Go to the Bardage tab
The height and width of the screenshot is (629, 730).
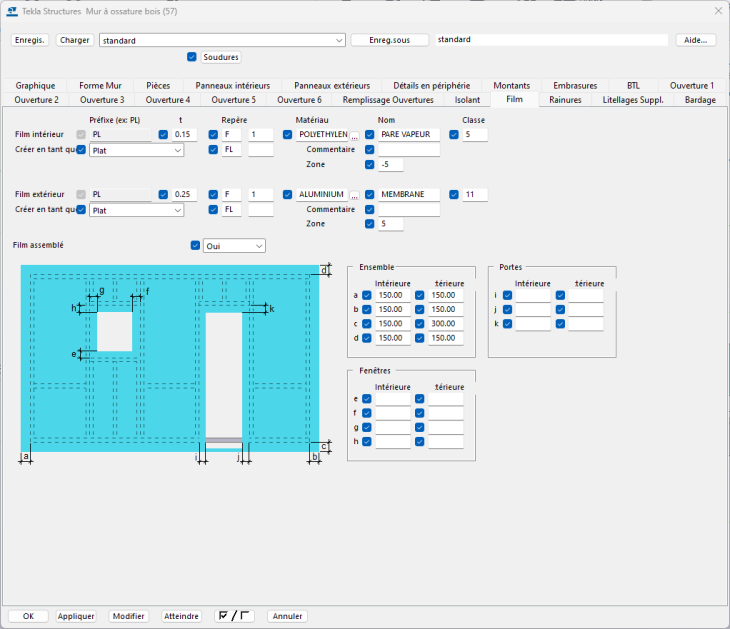(699, 100)
